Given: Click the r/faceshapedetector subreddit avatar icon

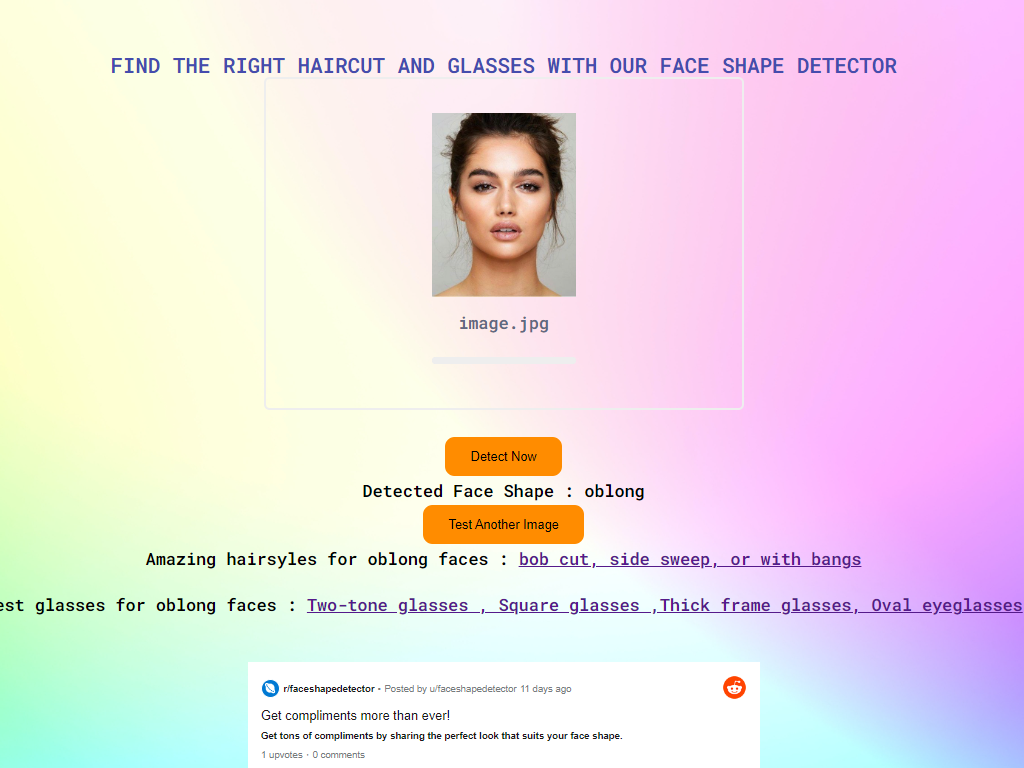Looking at the screenshot, I should [x=270, y=688].
